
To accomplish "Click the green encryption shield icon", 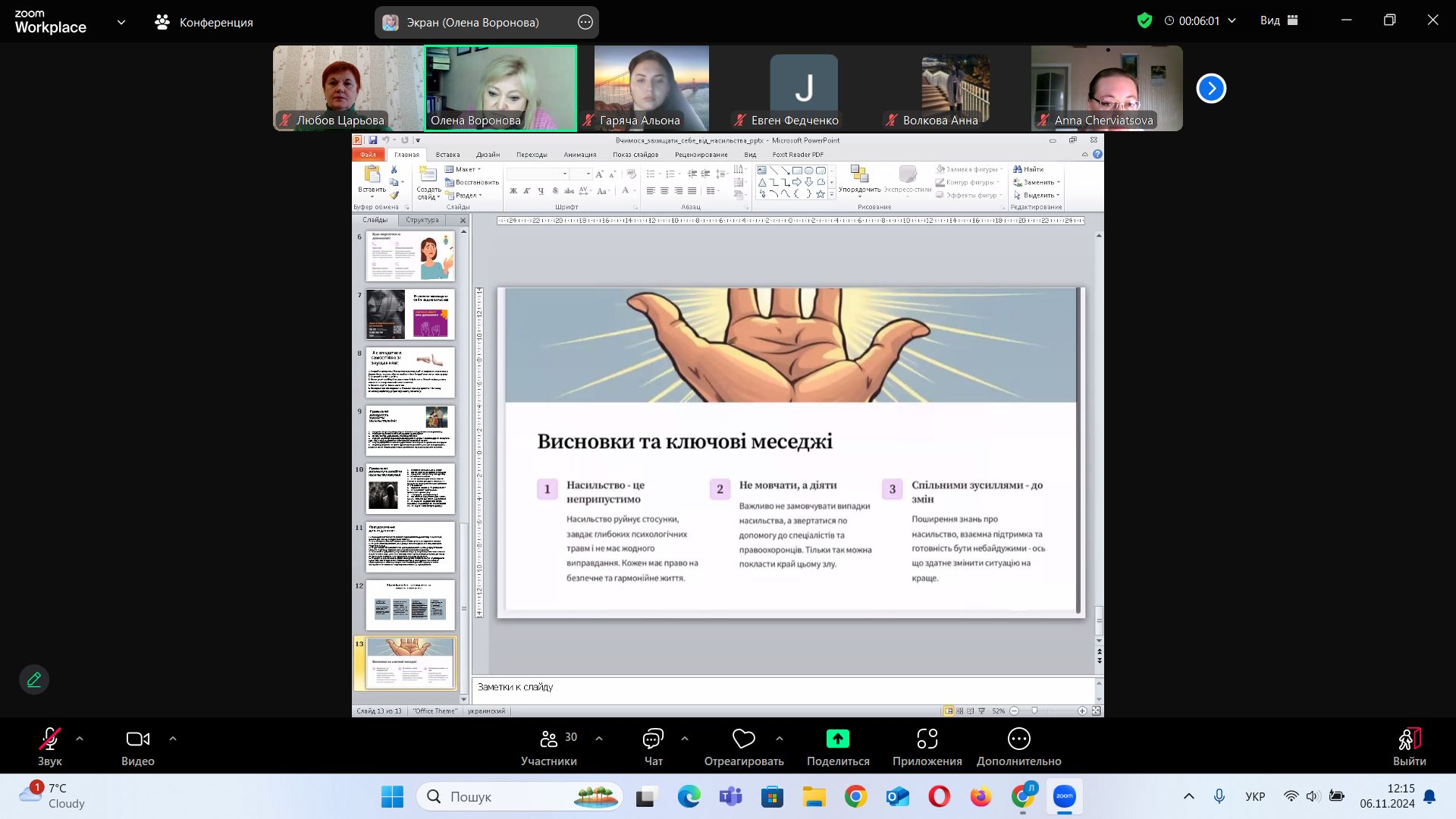I will pos(1144,21).
